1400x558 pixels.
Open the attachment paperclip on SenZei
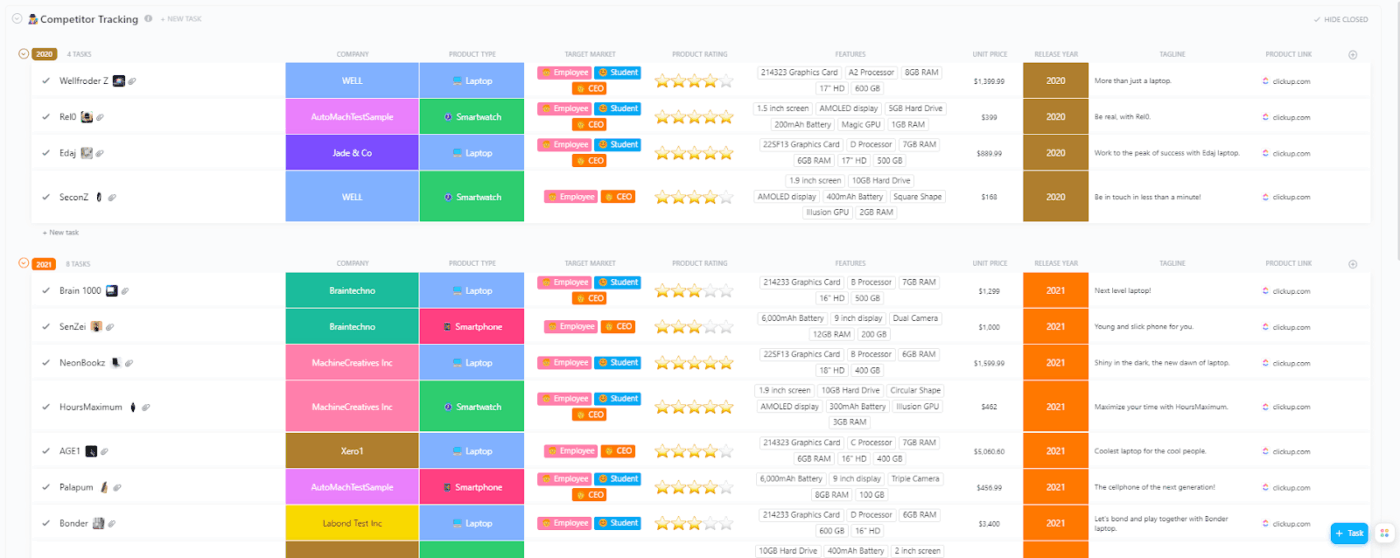point(110,327)
